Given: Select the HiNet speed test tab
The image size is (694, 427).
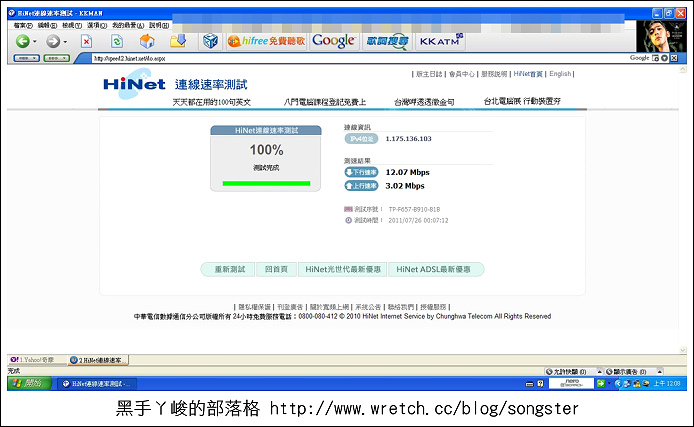Looking at the screenshot, I should click(98, 360).
